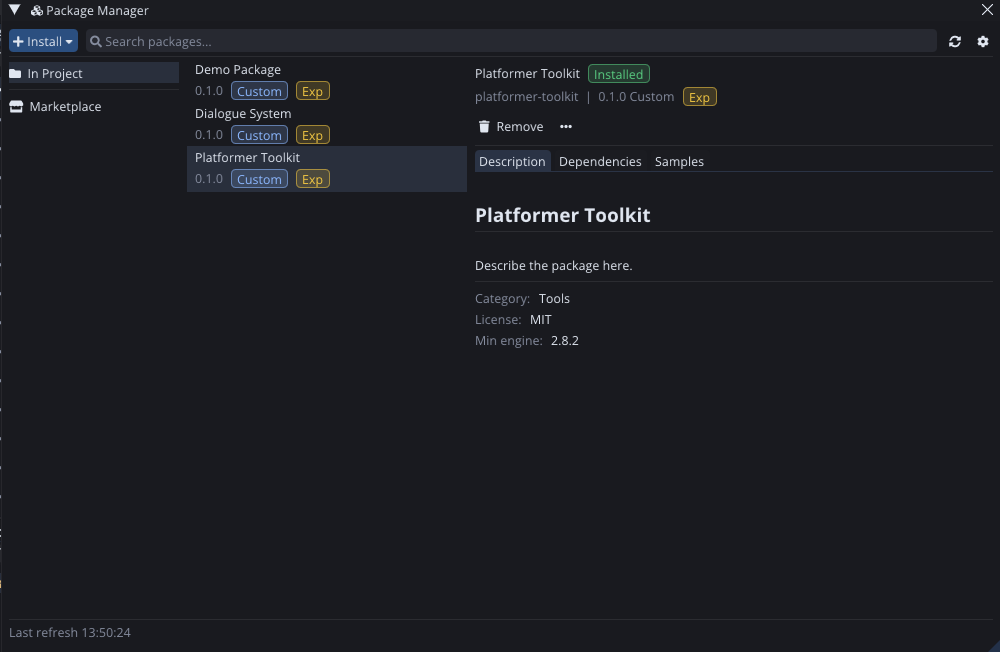This screenshot has width=1000, height=652.
Task: Collapse the Package Manager panel triangle
Action: (15, 10)
